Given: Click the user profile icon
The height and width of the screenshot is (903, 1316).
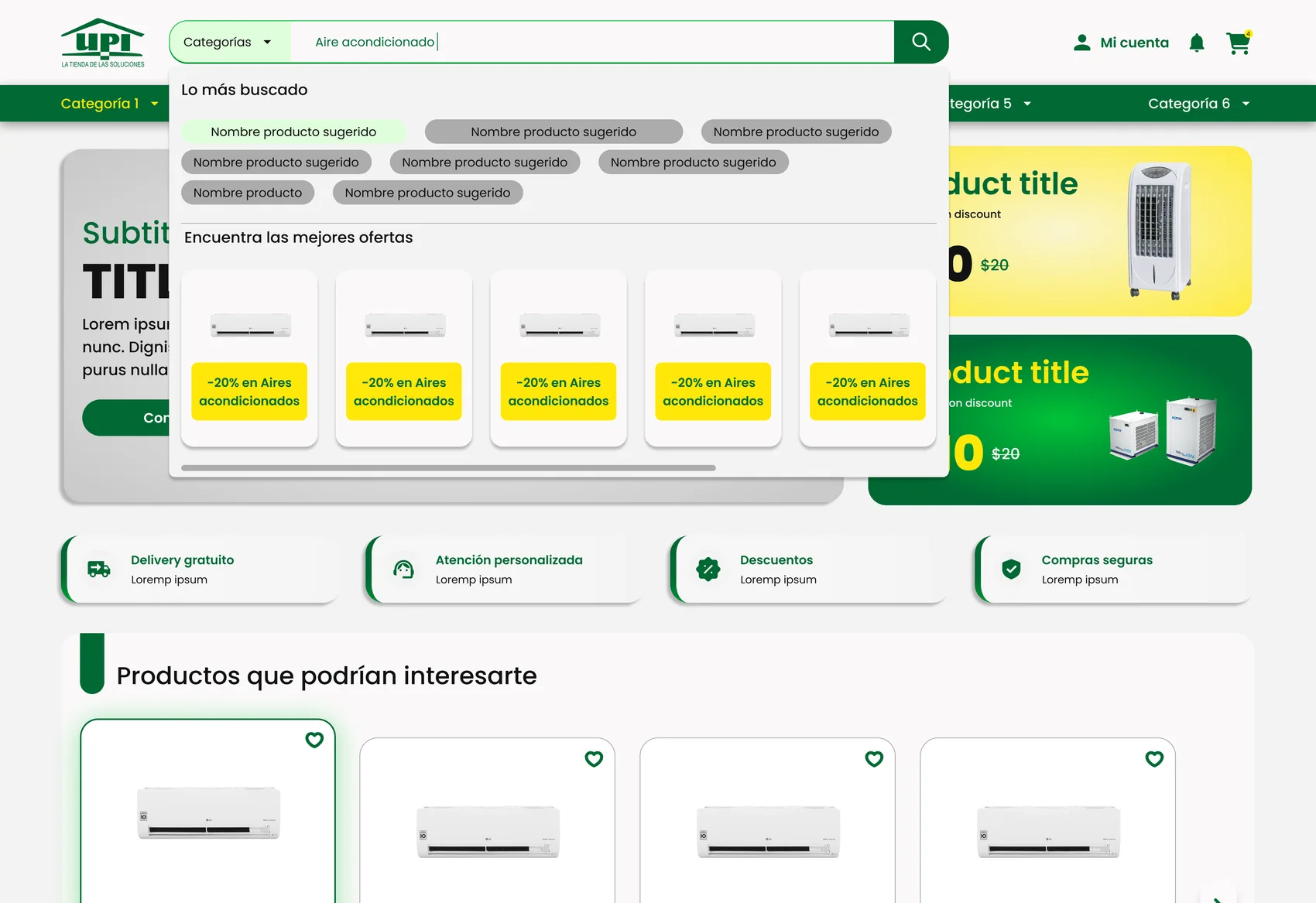Looking at the screenshot, I should (x=1082, y=43).
